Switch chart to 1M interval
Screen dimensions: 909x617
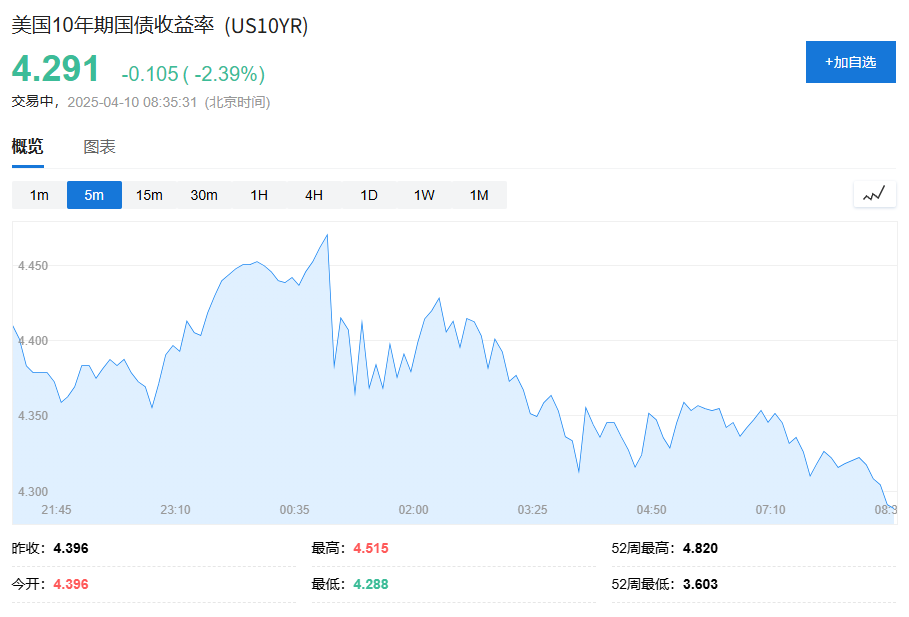click(479, 195)
